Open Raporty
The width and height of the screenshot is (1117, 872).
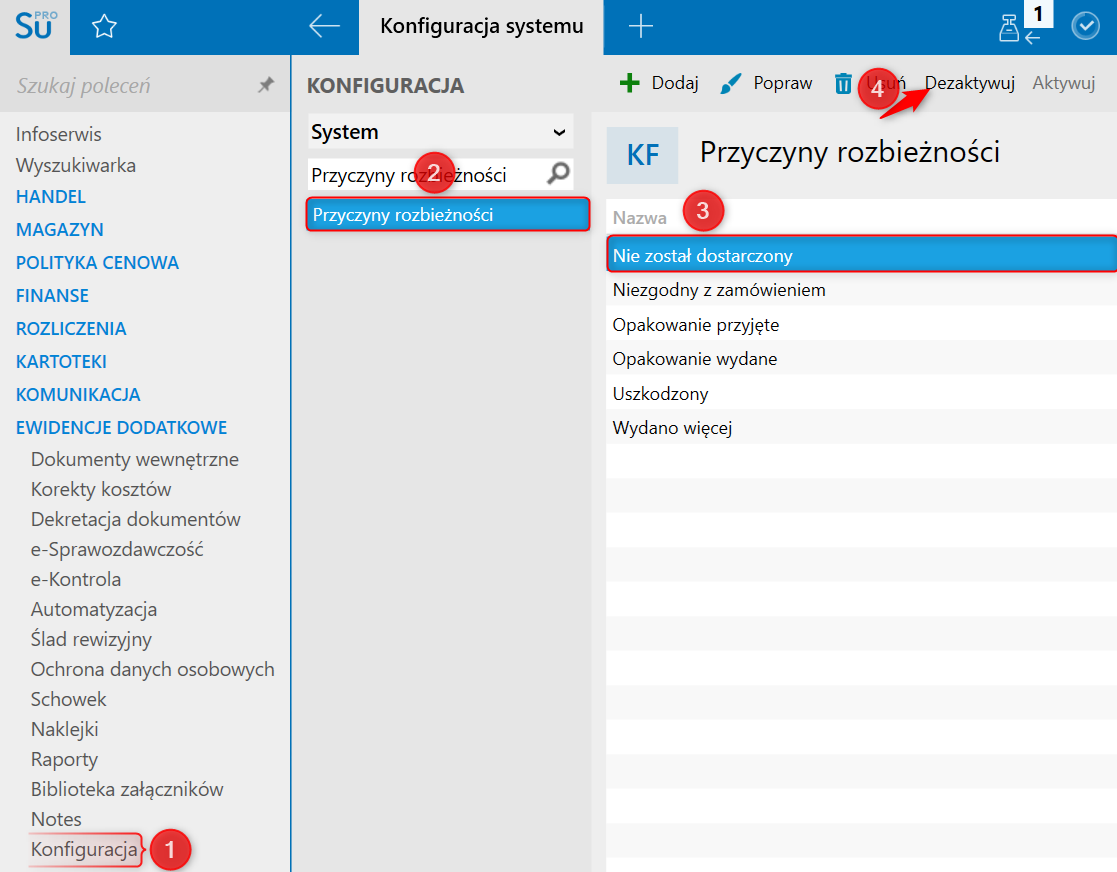pyautogui.click(x=64, y=760)
